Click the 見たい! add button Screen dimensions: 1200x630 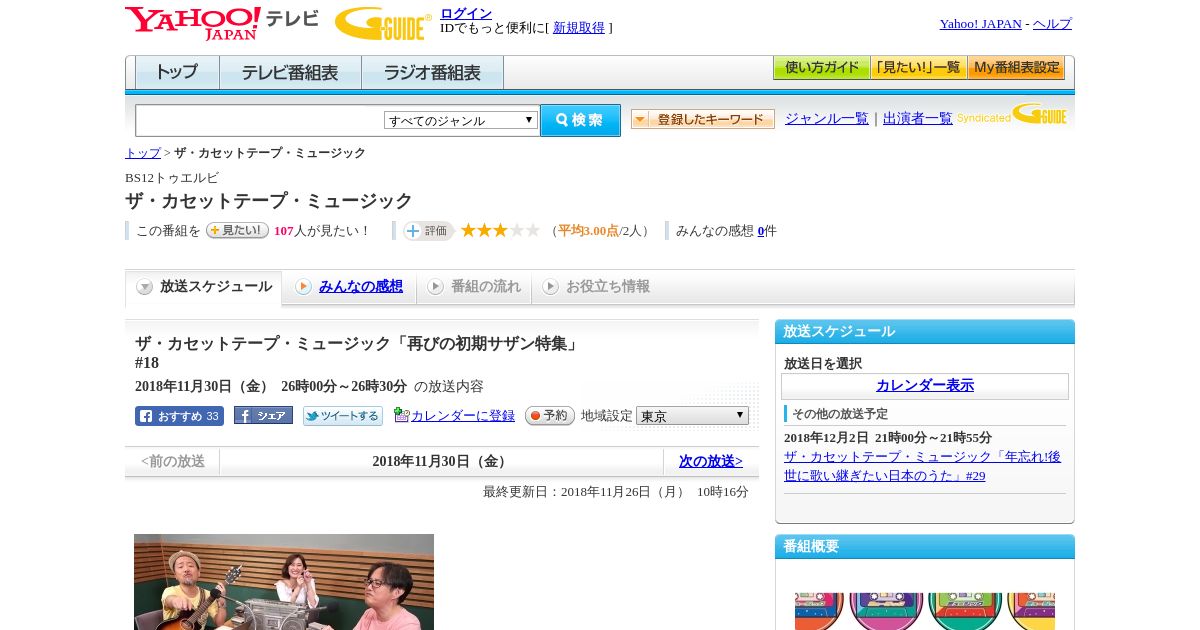[237, 230]
